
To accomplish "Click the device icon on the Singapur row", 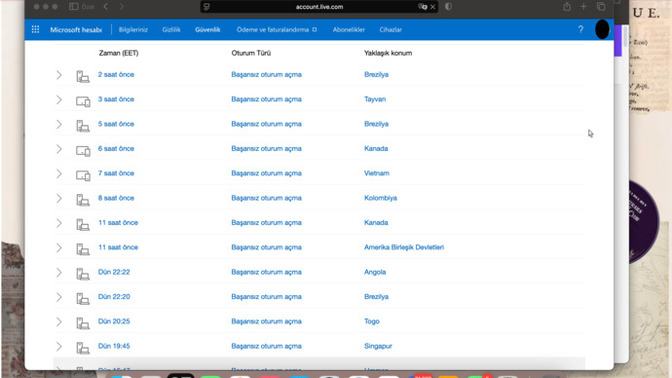I will click(83, 348).
